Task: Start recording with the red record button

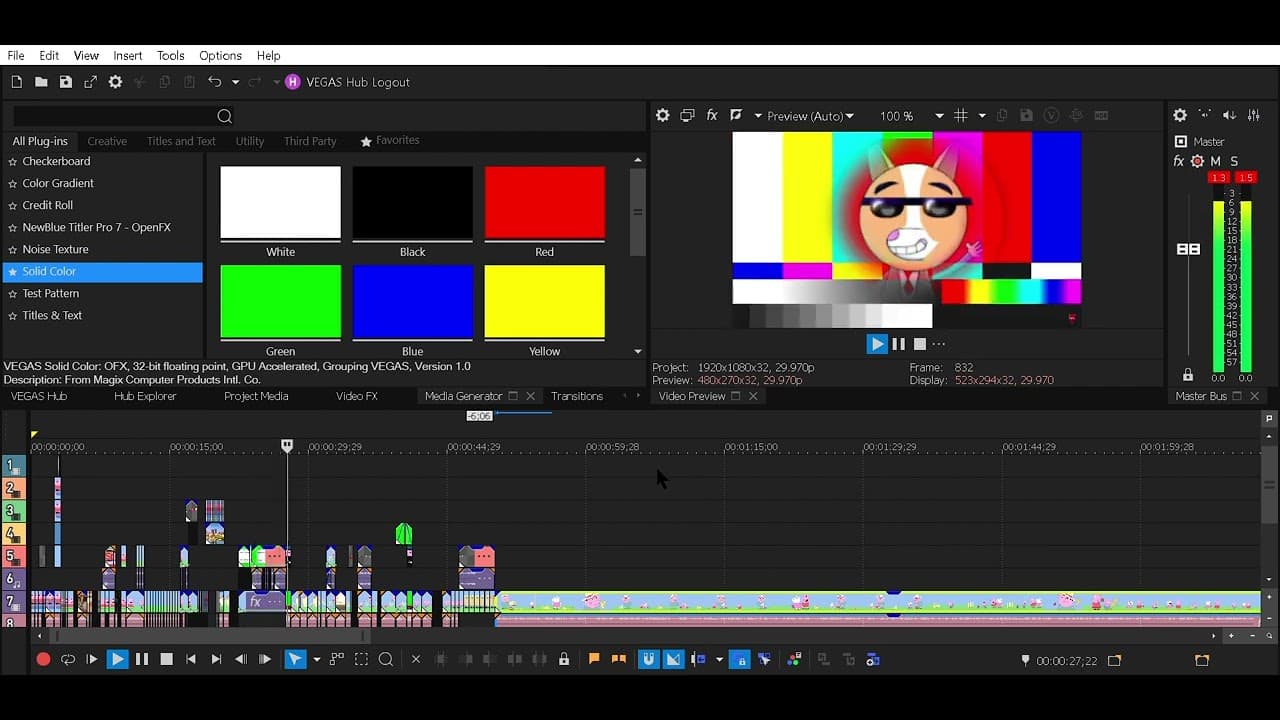Action: point(43,659)
